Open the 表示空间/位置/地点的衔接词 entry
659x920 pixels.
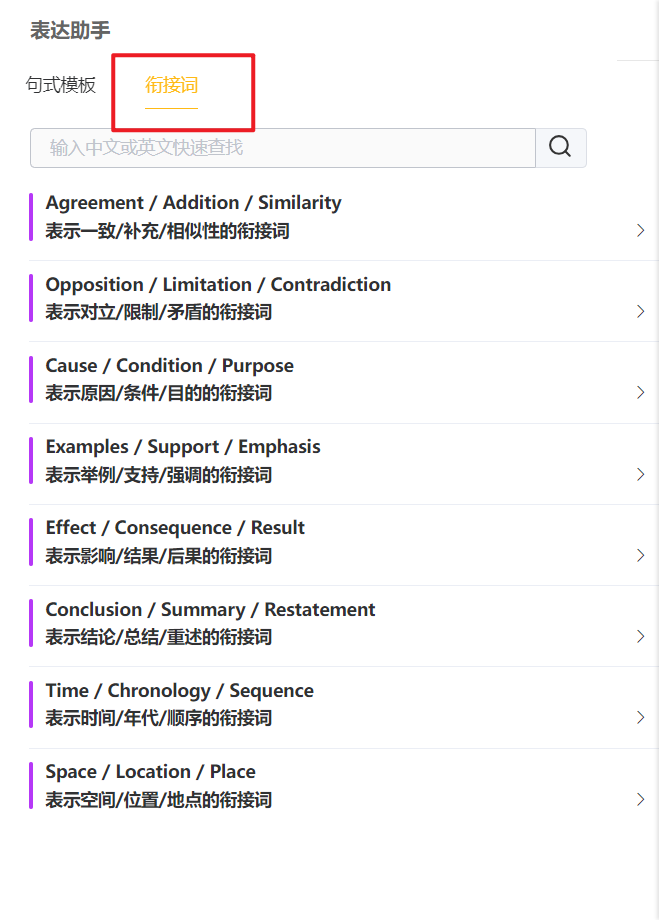coord(158,800)
